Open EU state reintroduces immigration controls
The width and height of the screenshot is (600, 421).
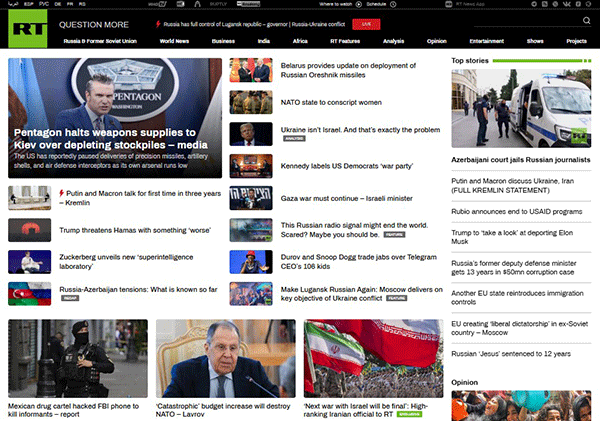[x=517, y=297]
